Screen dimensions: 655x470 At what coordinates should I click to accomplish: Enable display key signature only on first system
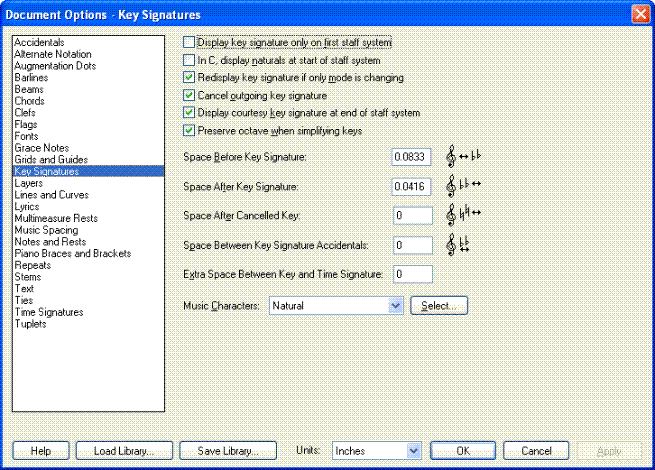190,43
